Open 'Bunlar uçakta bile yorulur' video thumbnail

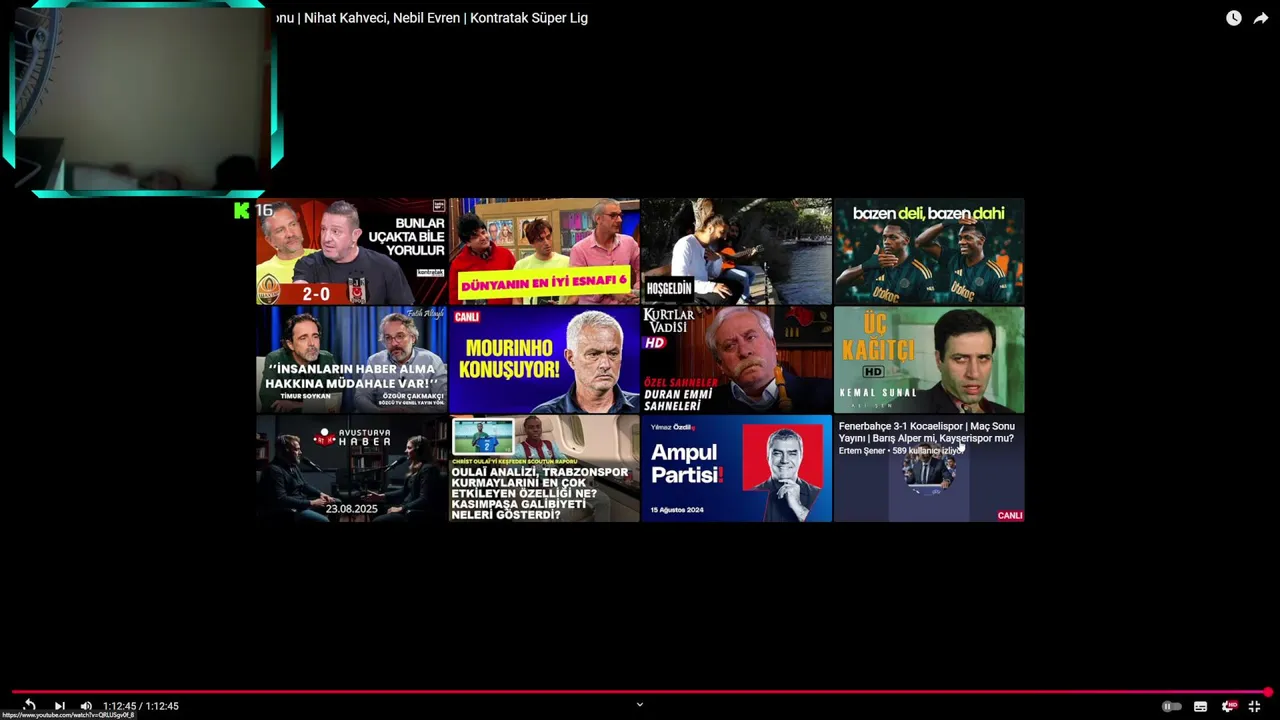tap(351, 251)
